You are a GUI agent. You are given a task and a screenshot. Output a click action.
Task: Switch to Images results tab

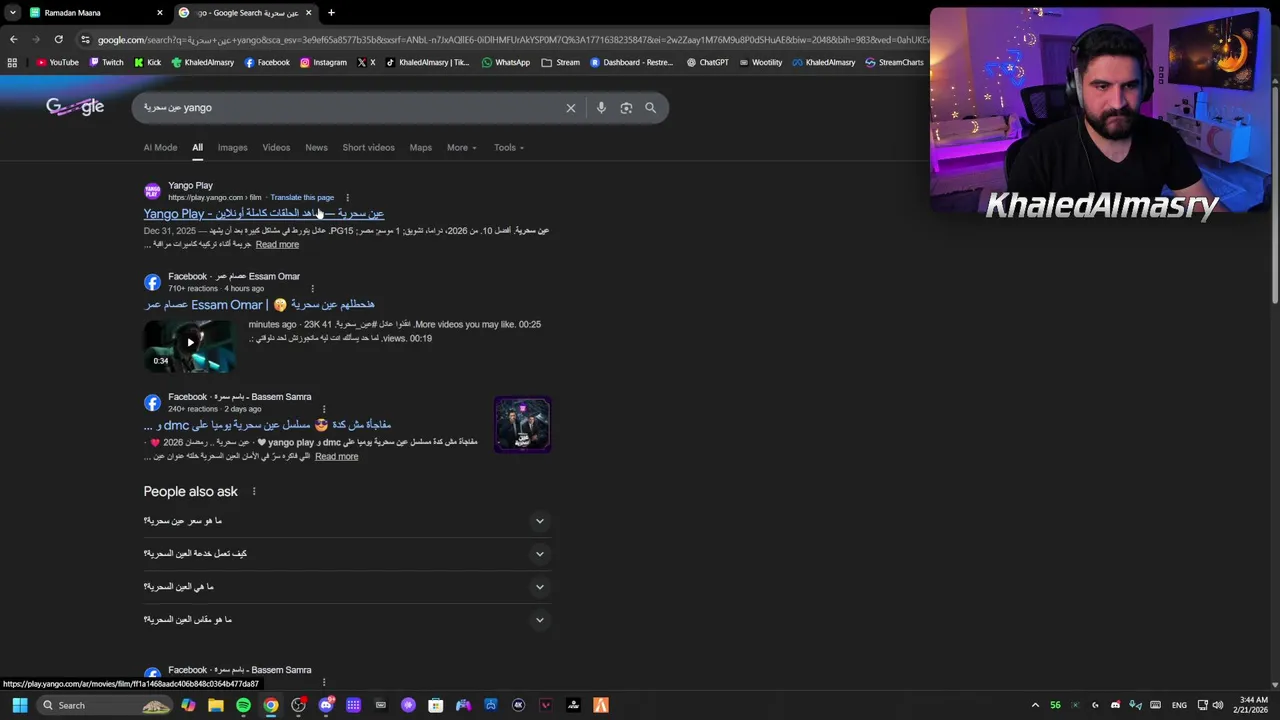pos(232,148)
